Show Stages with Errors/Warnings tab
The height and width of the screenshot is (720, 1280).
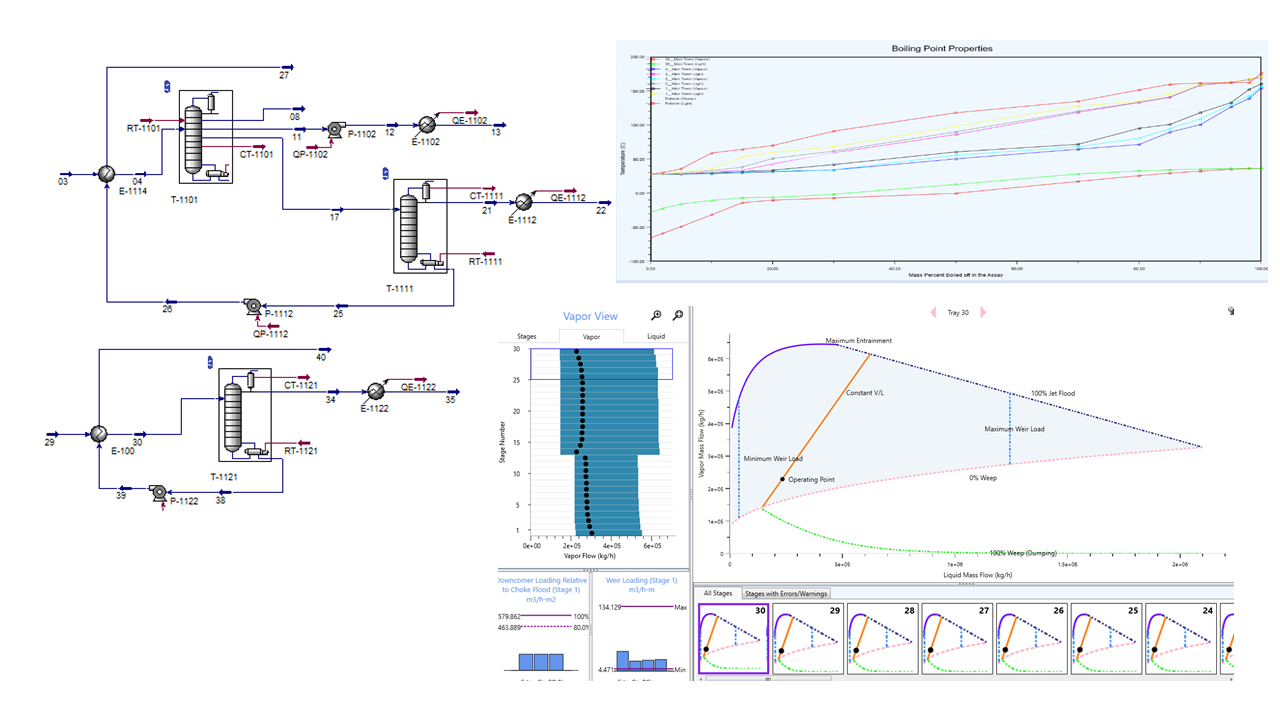tap(786, 593)
